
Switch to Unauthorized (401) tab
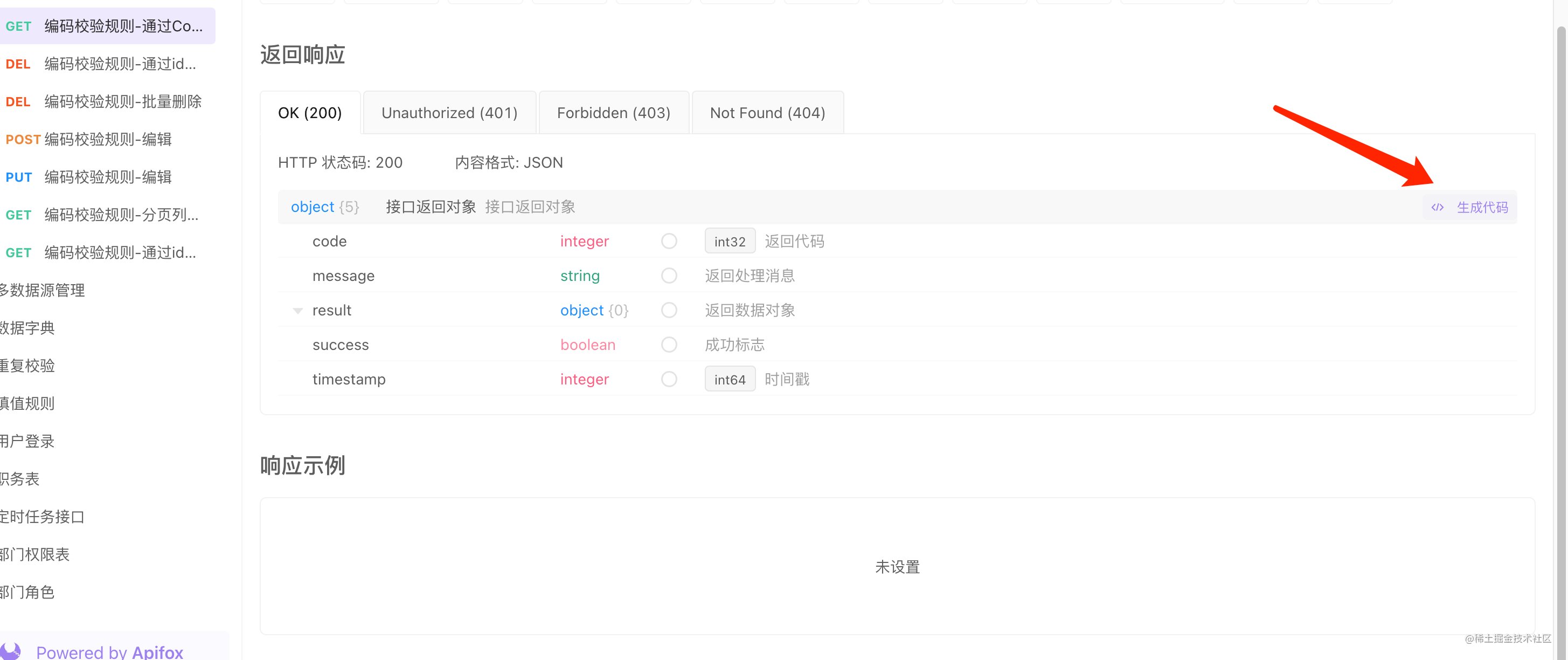(x=449, y=113)
